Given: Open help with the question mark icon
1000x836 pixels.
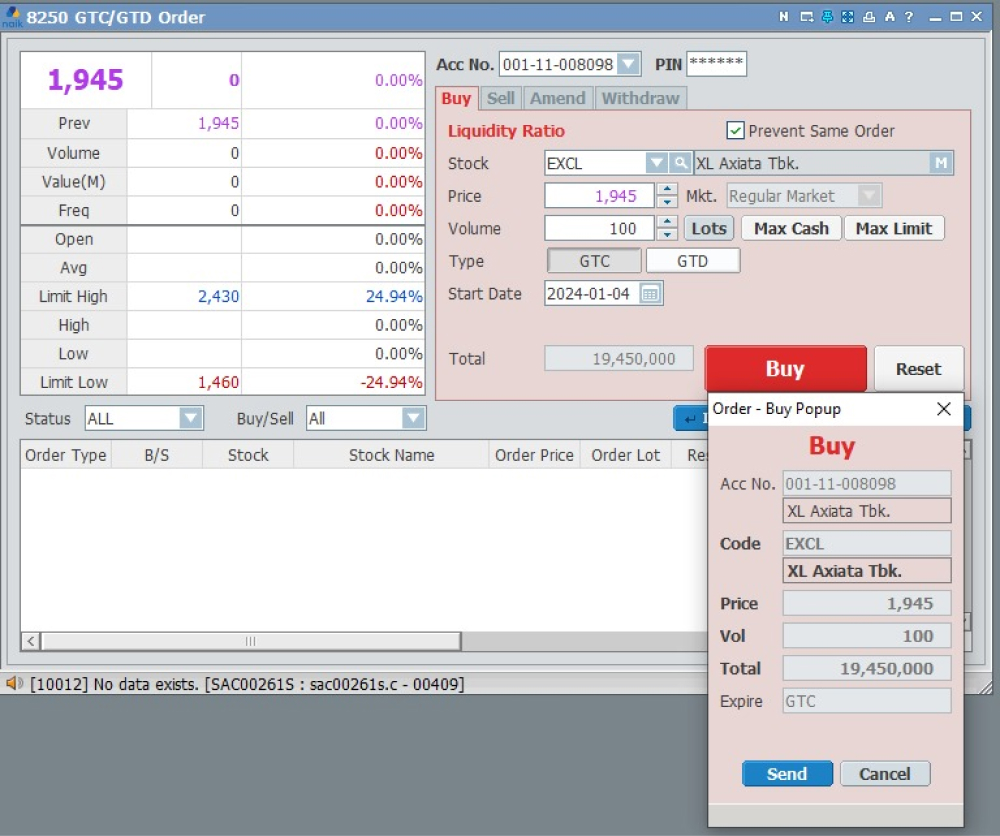Looking at the screenshot, I should 909,17.
